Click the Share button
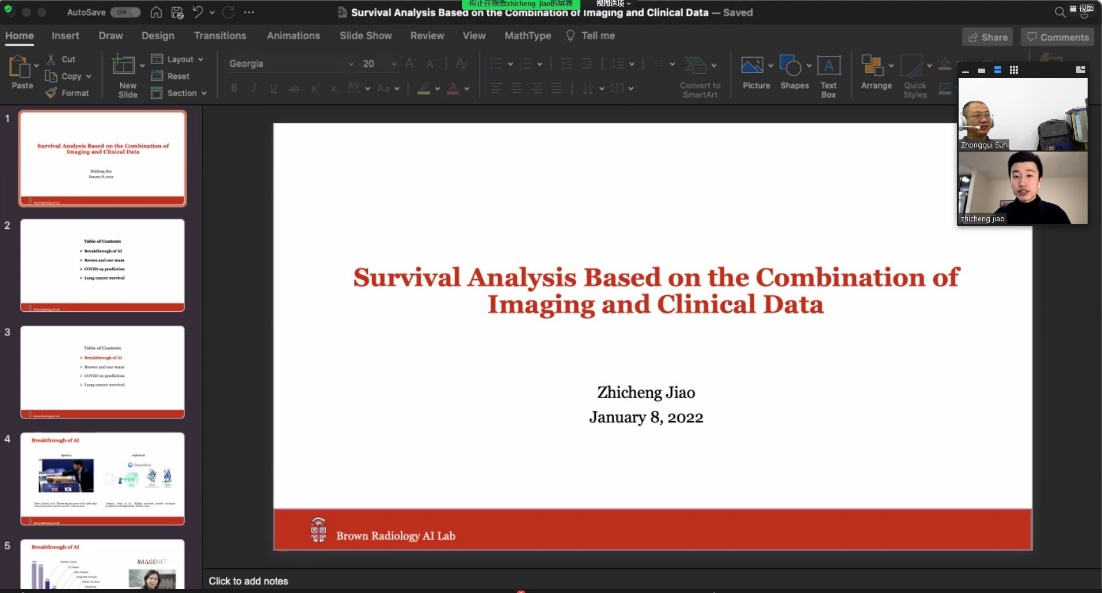Image resolution: width=1102 pixels, height=593 pixels. click(987, 37)
